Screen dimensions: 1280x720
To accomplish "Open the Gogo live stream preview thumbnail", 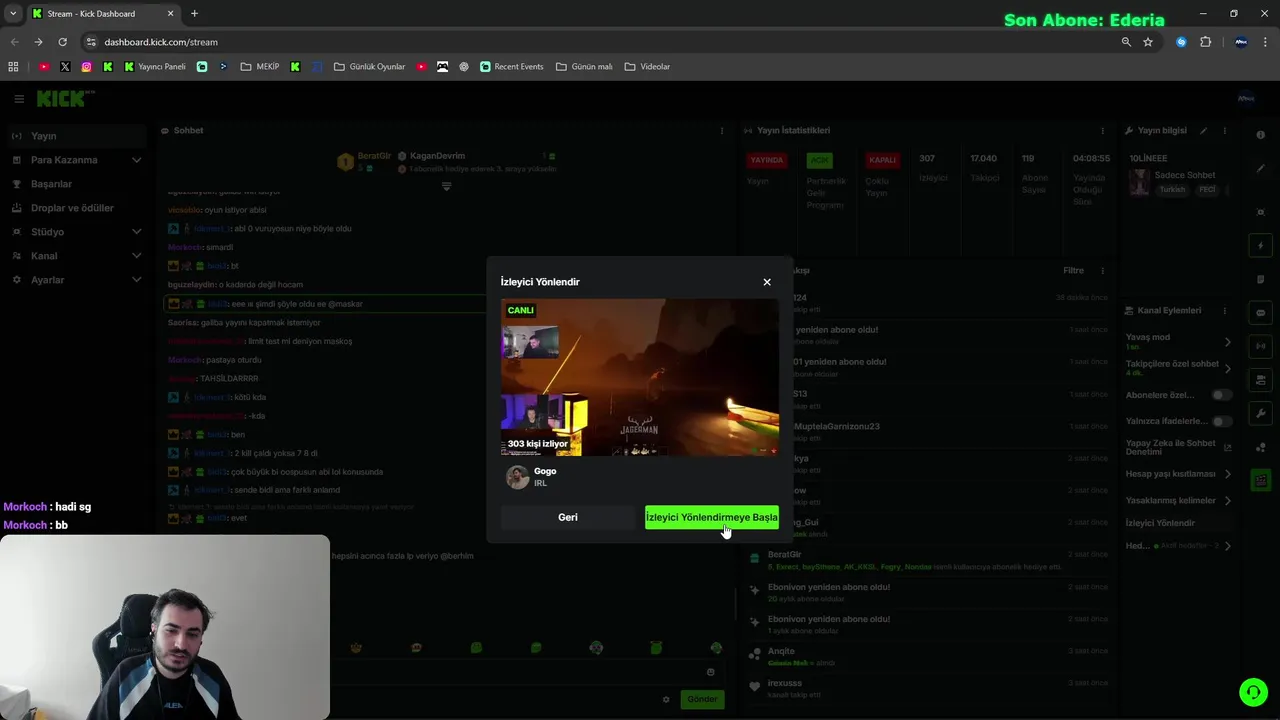I will pyautogui.click(x=640, y=377).
